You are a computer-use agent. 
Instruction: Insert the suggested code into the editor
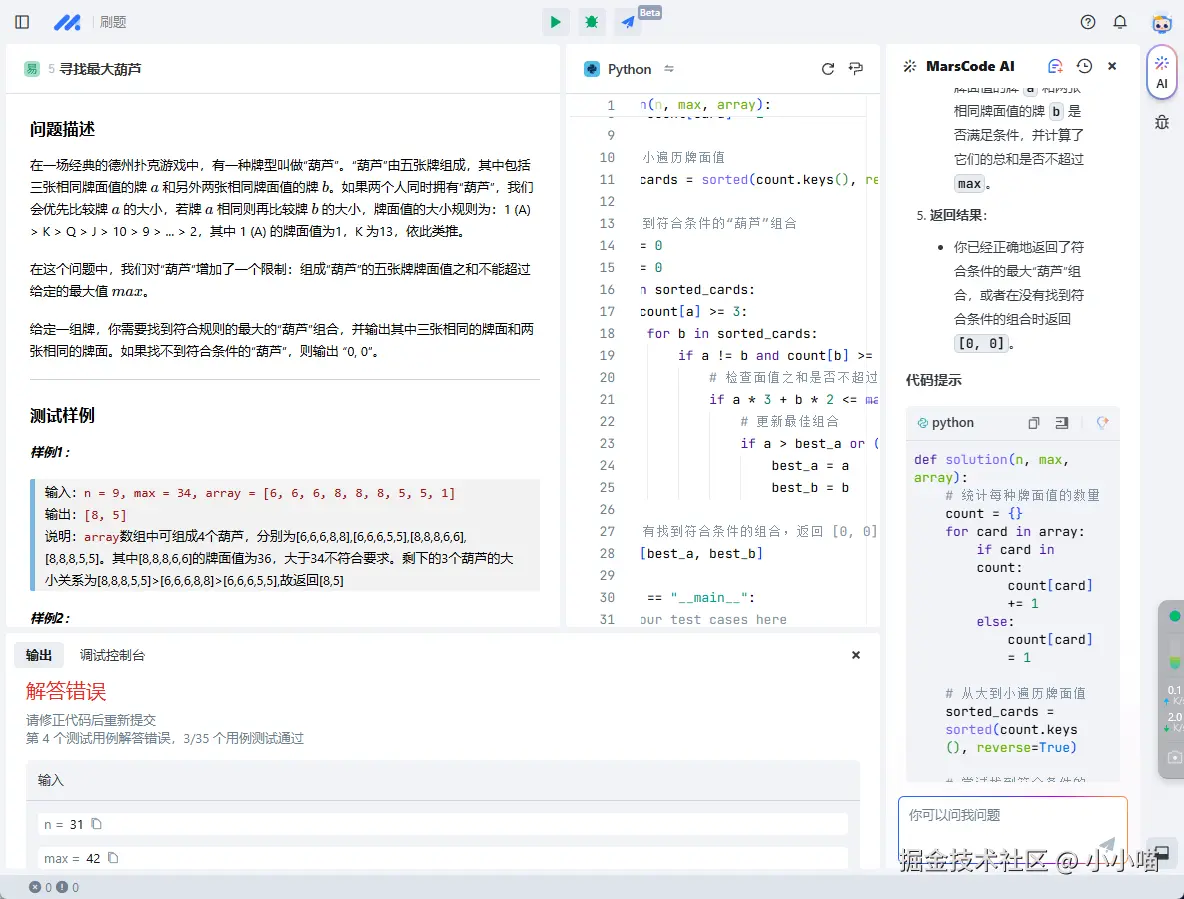1061,422
